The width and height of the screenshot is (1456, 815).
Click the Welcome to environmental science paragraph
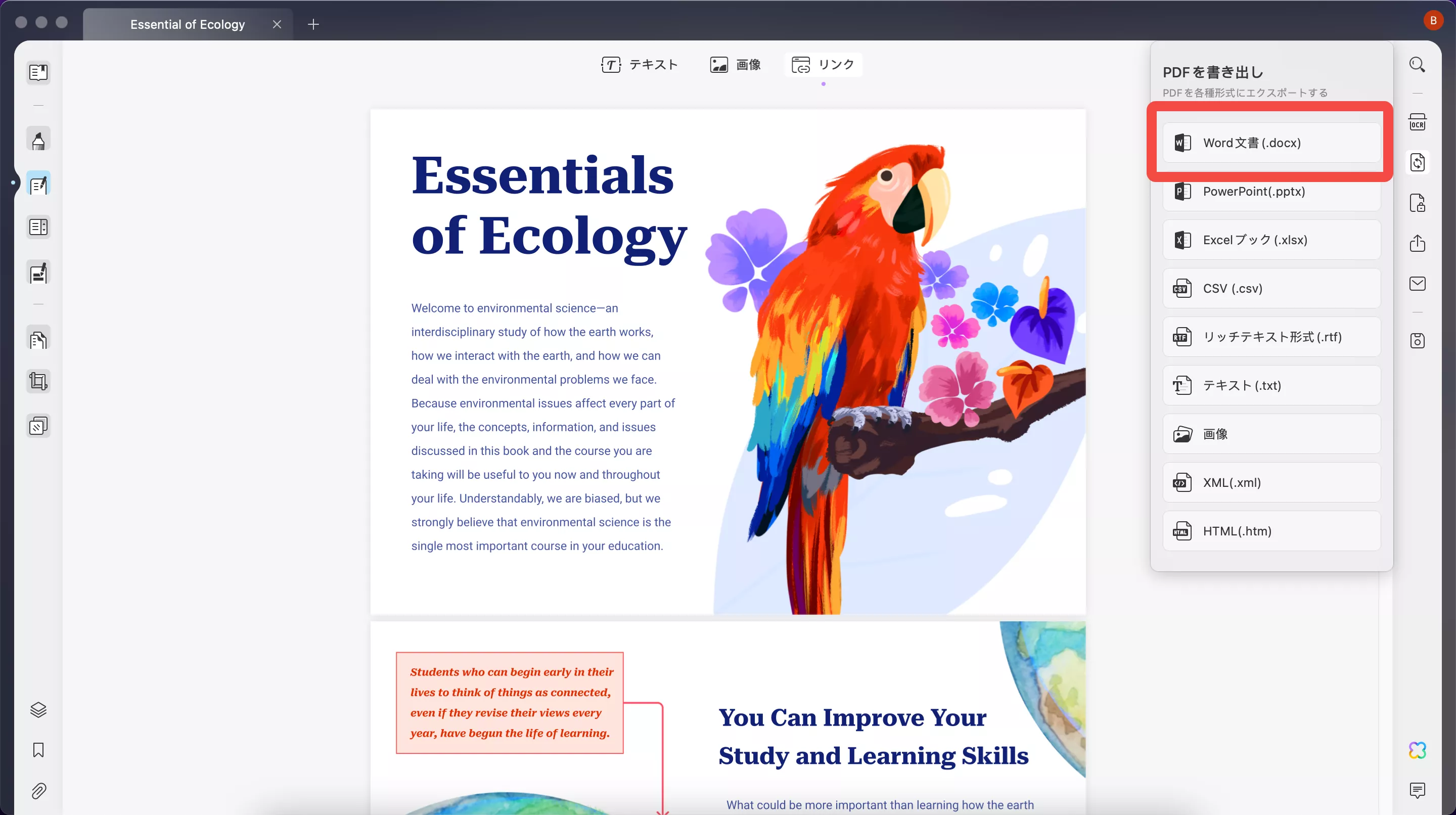[x=543, y=427]
